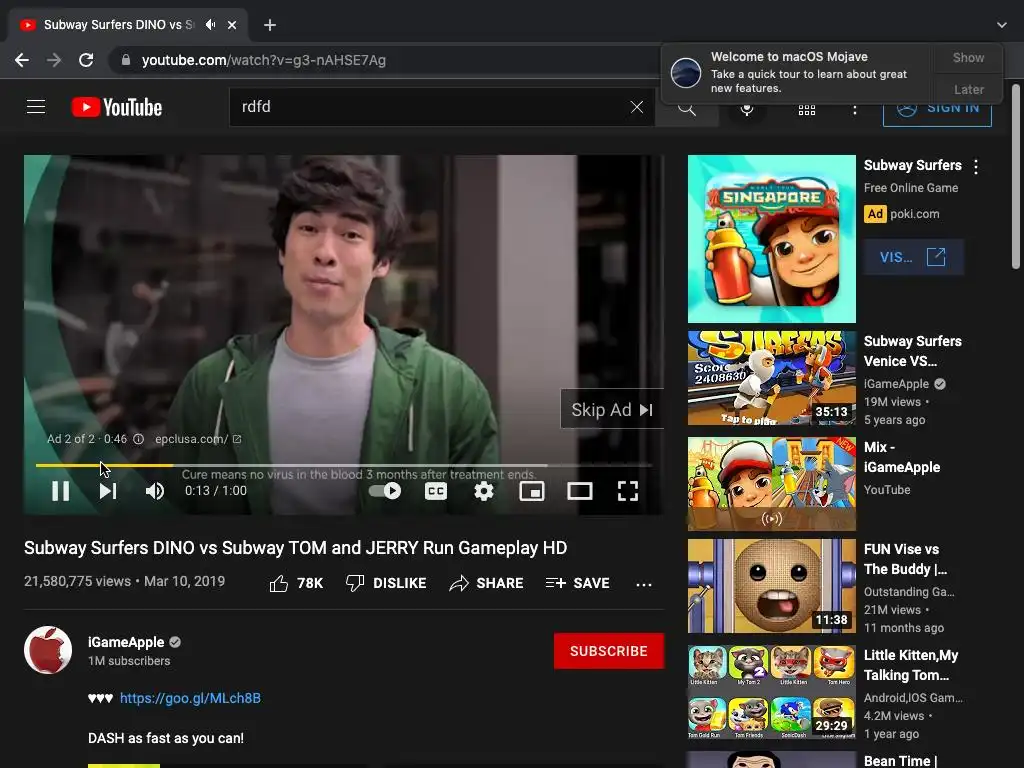Open Little Kitten, My Talking Tom thumbnail
The image size is (1024, 768).
[x=772, y=692]
